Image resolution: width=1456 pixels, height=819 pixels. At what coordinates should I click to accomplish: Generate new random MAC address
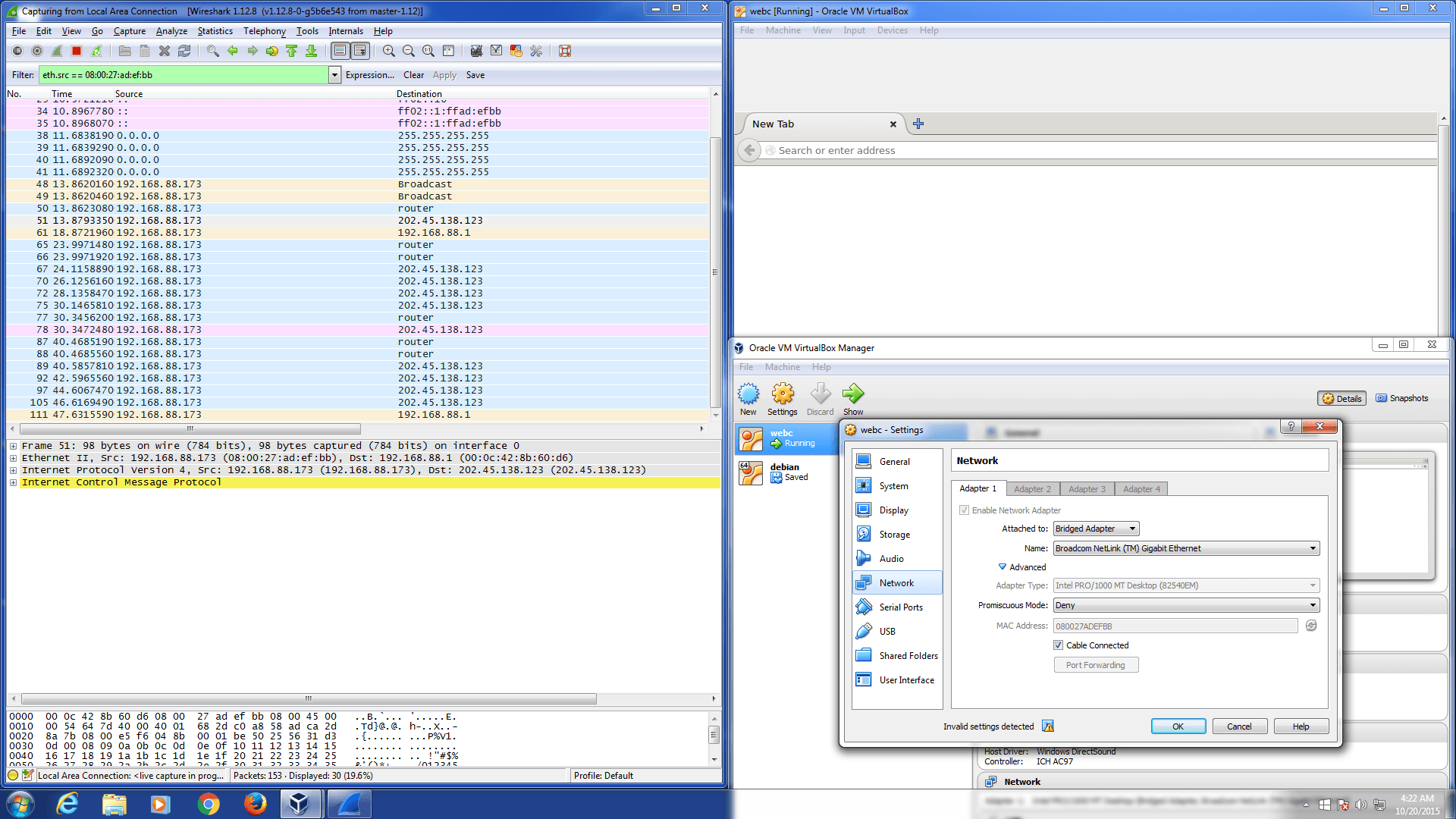click(x=1311, y=626)
